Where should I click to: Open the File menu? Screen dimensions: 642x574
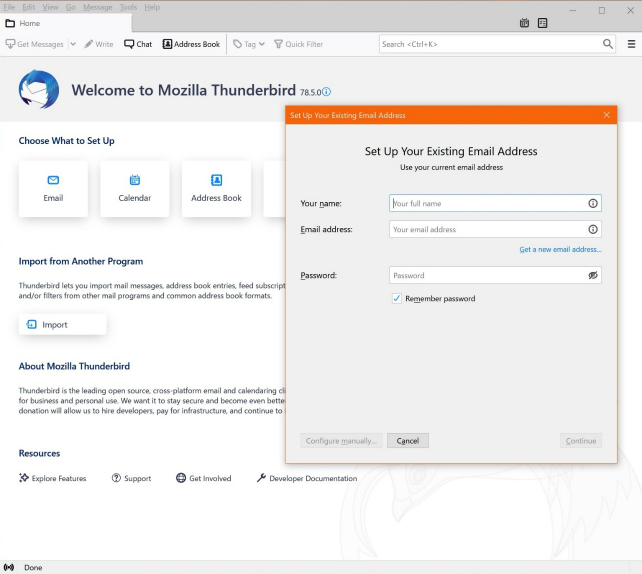pyautogui.click(x=9, y=7)
